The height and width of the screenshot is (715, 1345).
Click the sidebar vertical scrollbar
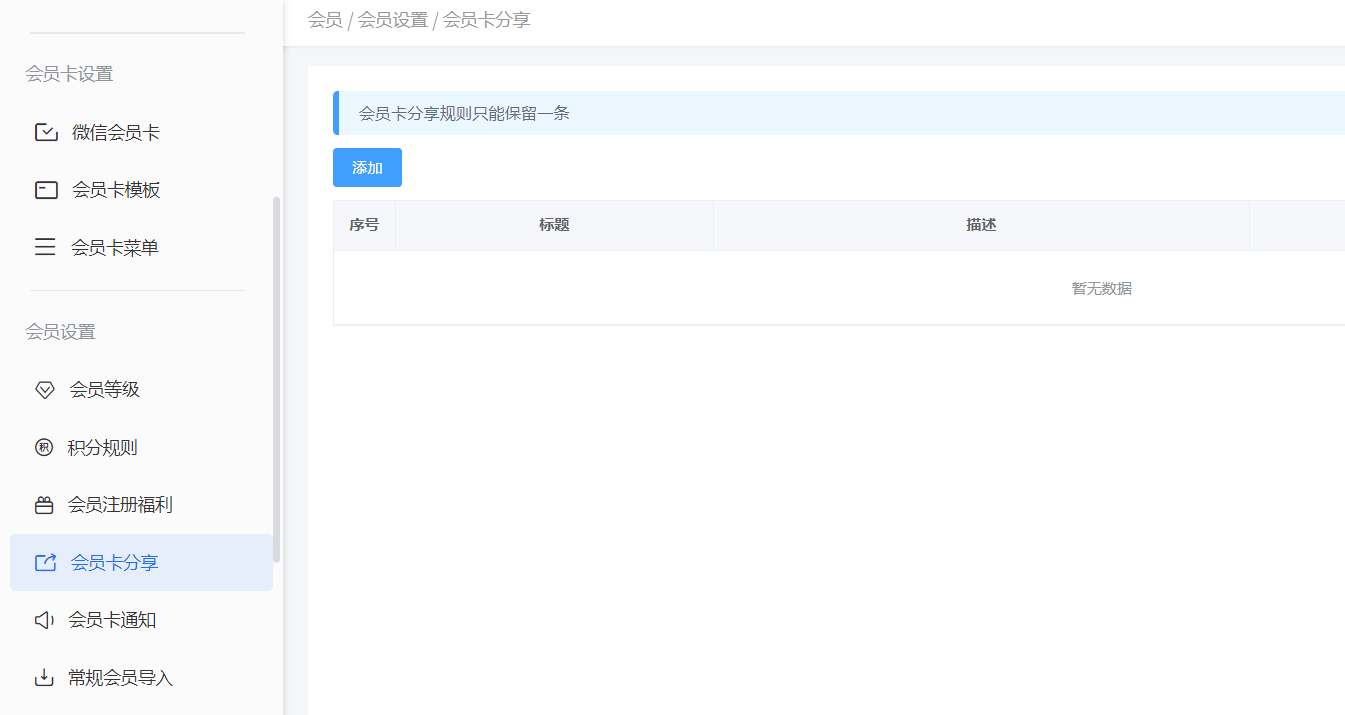click(277, 379)
